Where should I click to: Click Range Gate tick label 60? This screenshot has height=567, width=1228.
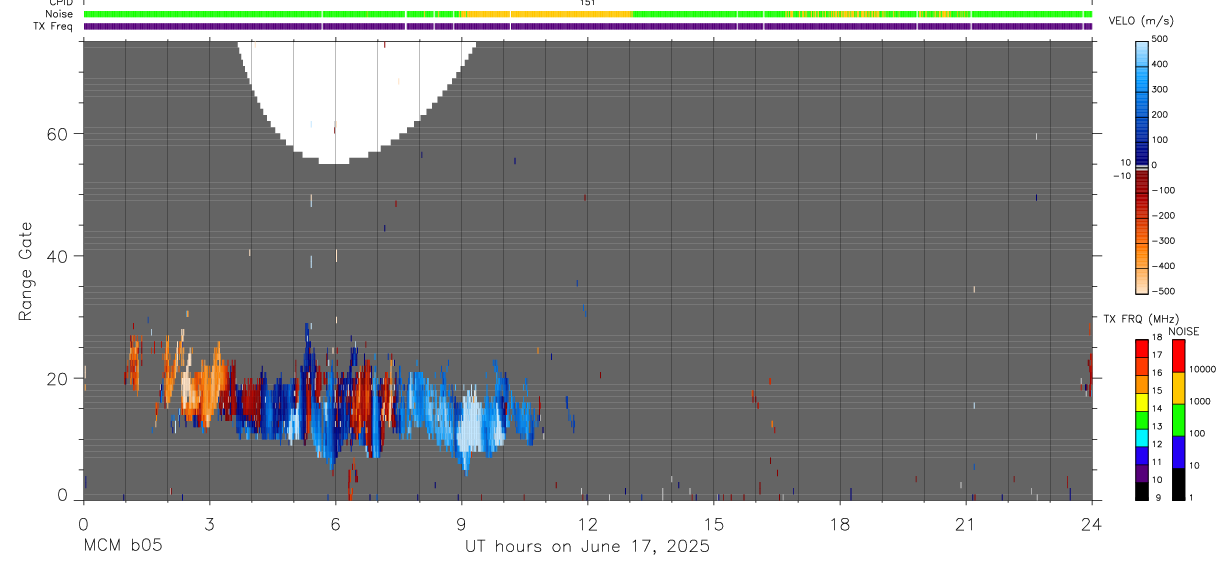click(x=56, y=134)
